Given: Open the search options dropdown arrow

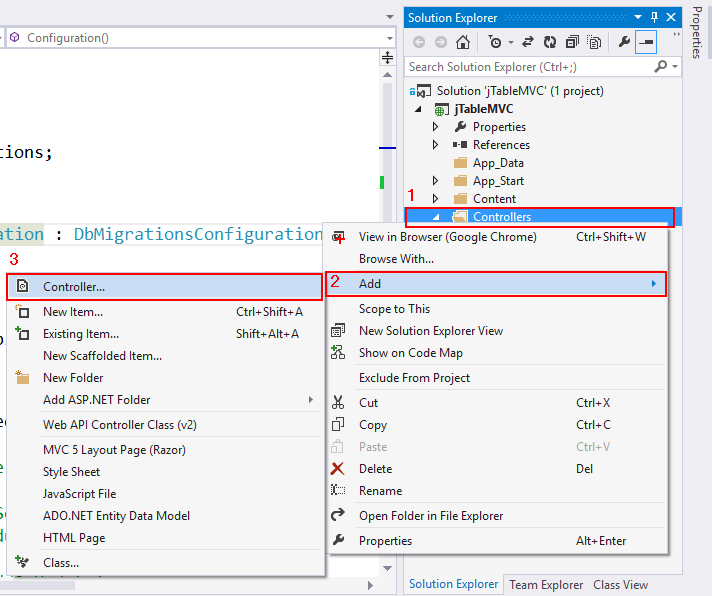Looking at the screenshot, I should pos(675,67).
